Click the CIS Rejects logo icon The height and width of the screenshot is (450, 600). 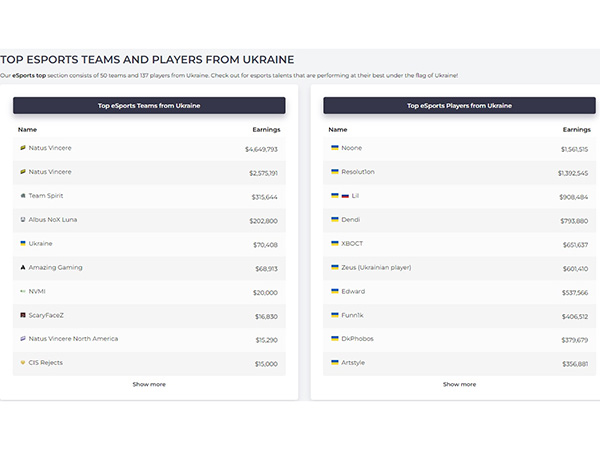pos(23,362)
